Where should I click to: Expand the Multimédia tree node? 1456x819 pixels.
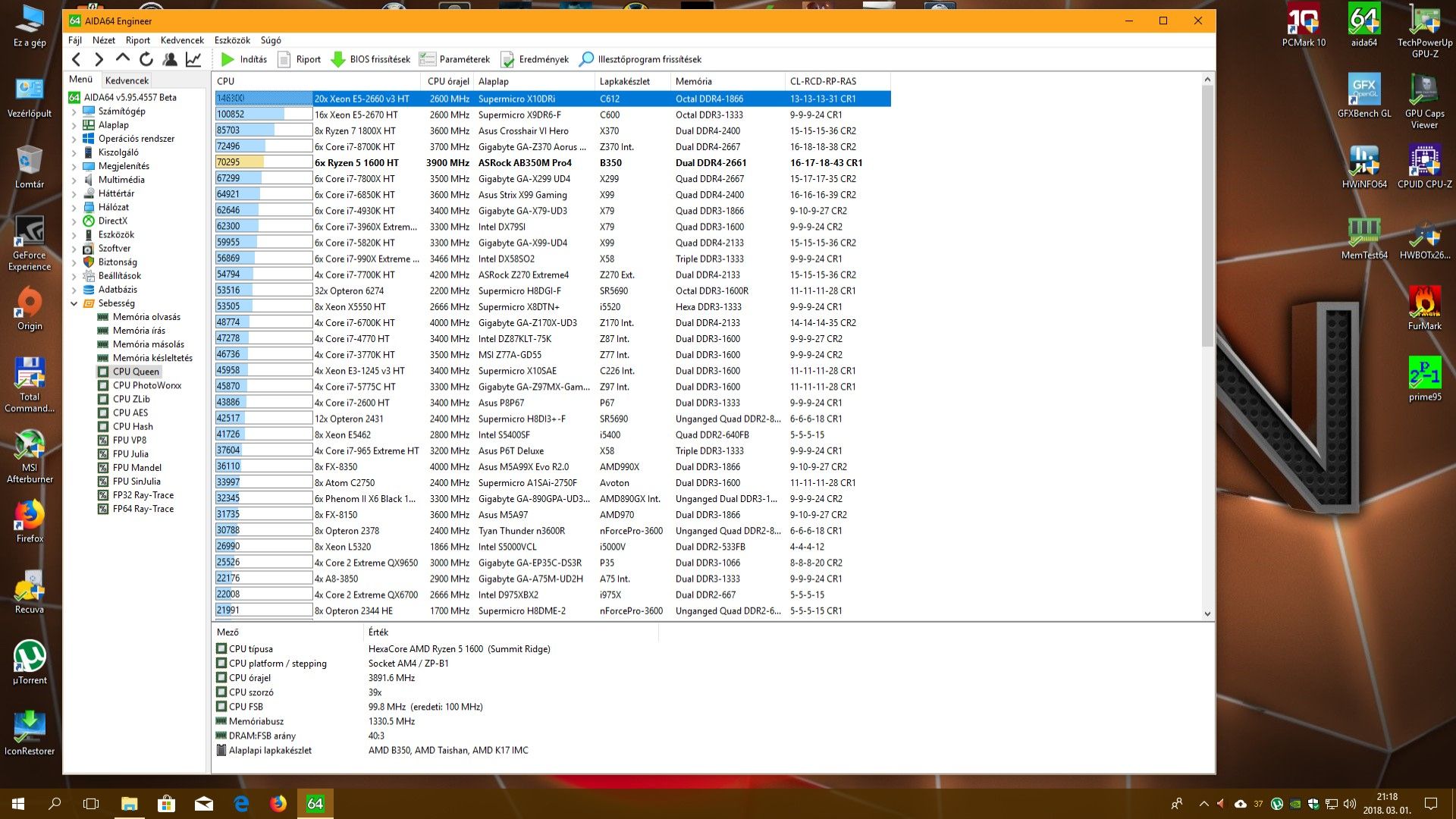click(x=74, y=180)
